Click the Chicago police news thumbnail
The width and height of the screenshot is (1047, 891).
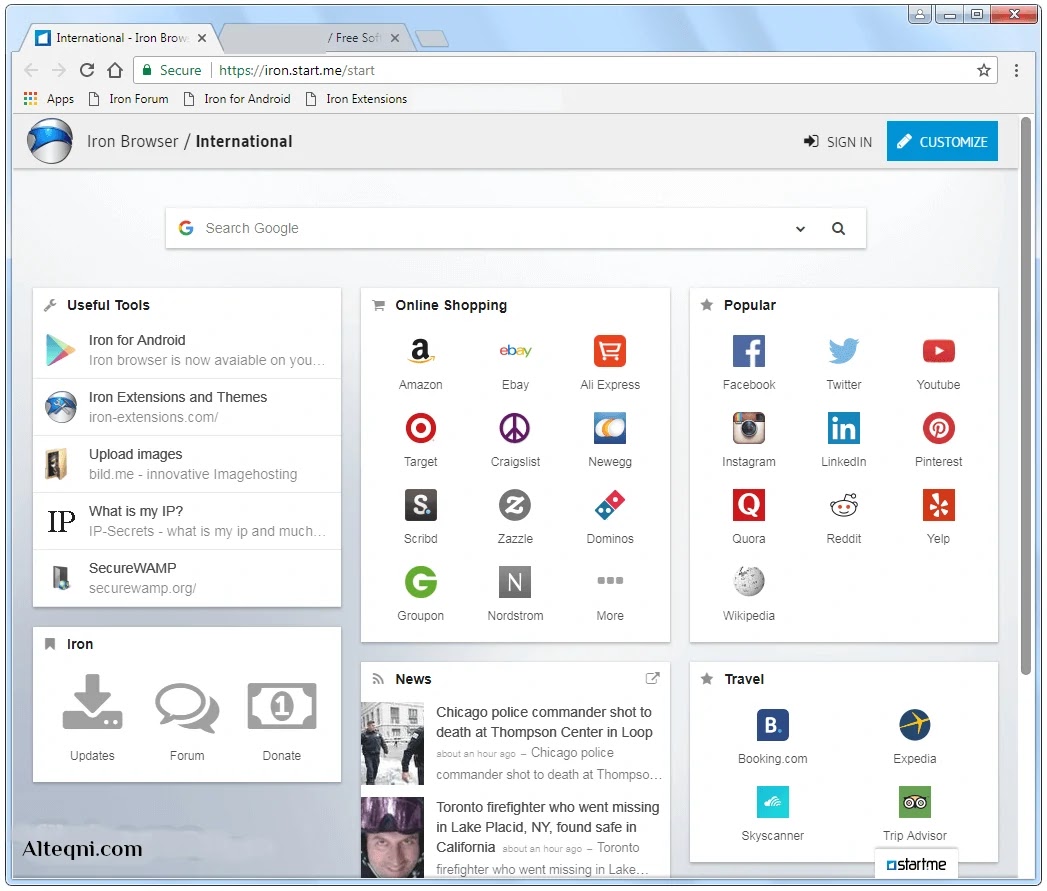[392, 743]
